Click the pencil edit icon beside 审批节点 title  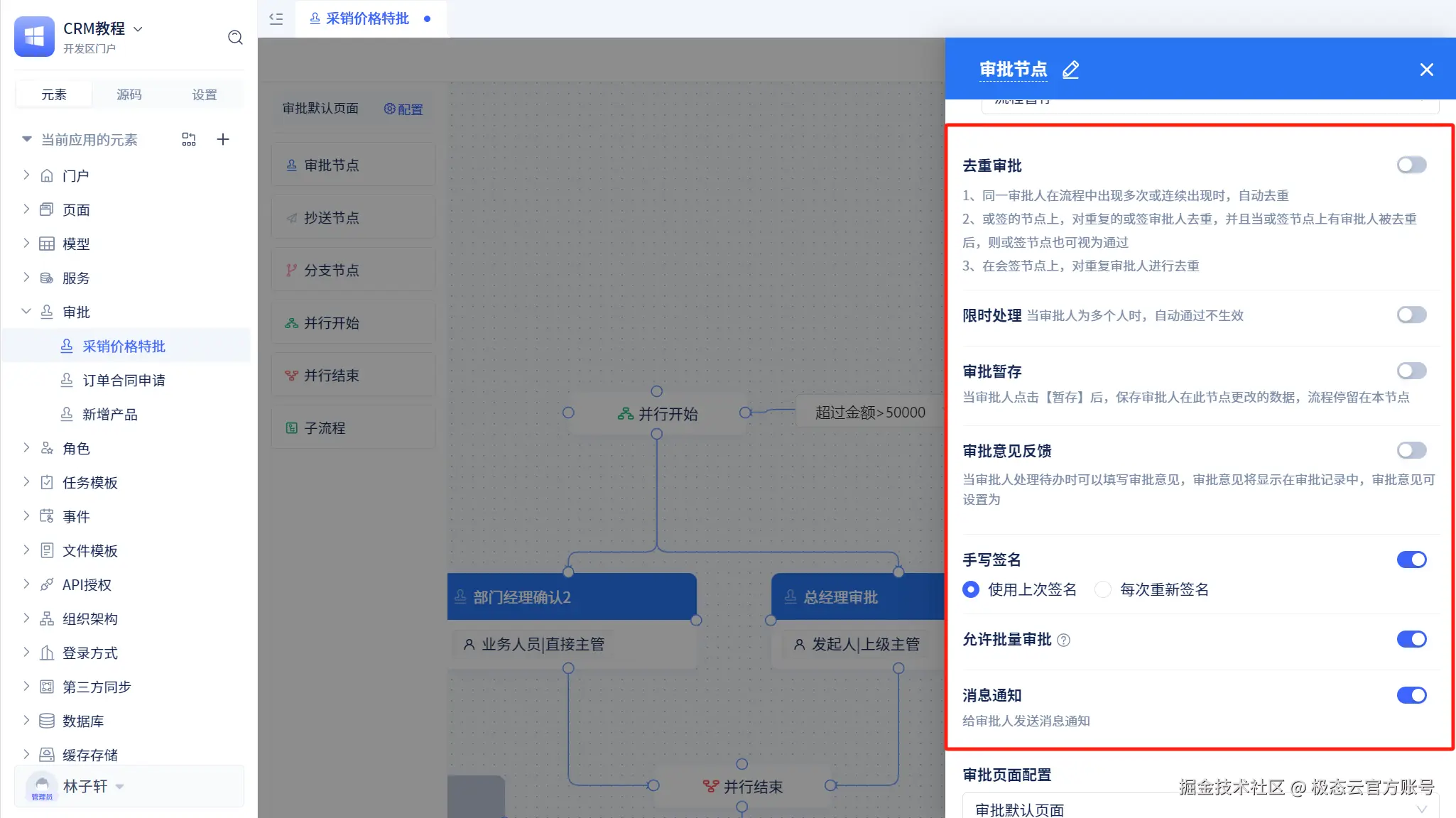tap(1070, 70)
